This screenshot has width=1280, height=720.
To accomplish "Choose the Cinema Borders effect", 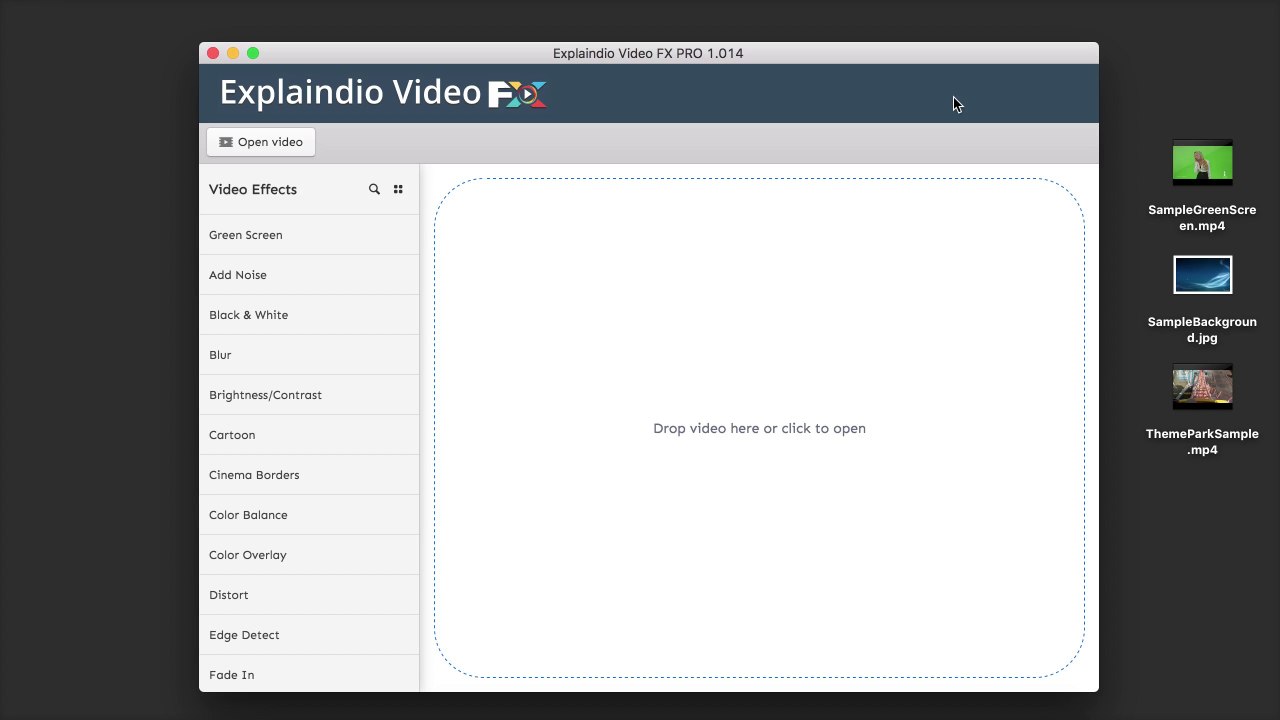I will click(x=309, y=475).
